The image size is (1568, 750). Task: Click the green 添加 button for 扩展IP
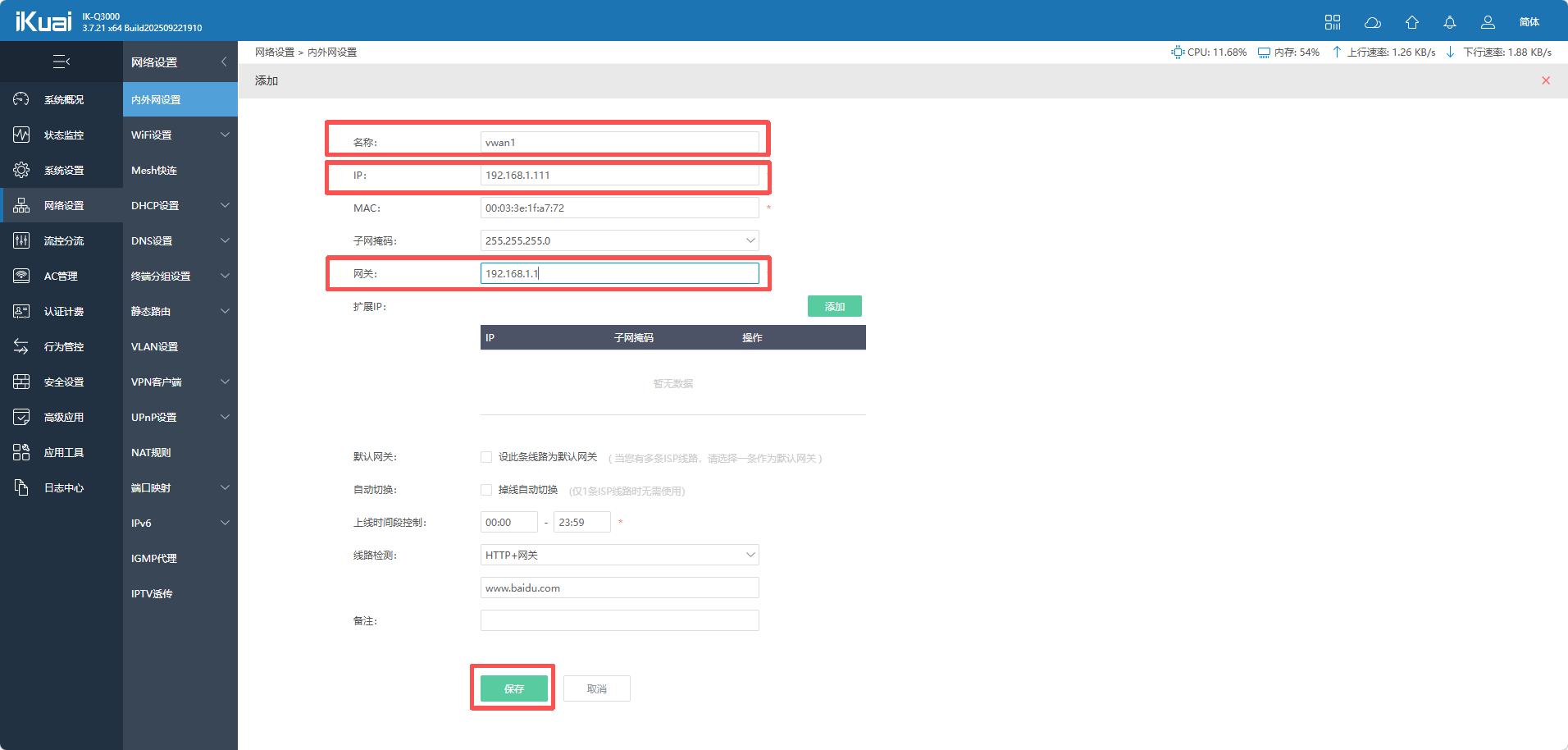tap(834, 306)
